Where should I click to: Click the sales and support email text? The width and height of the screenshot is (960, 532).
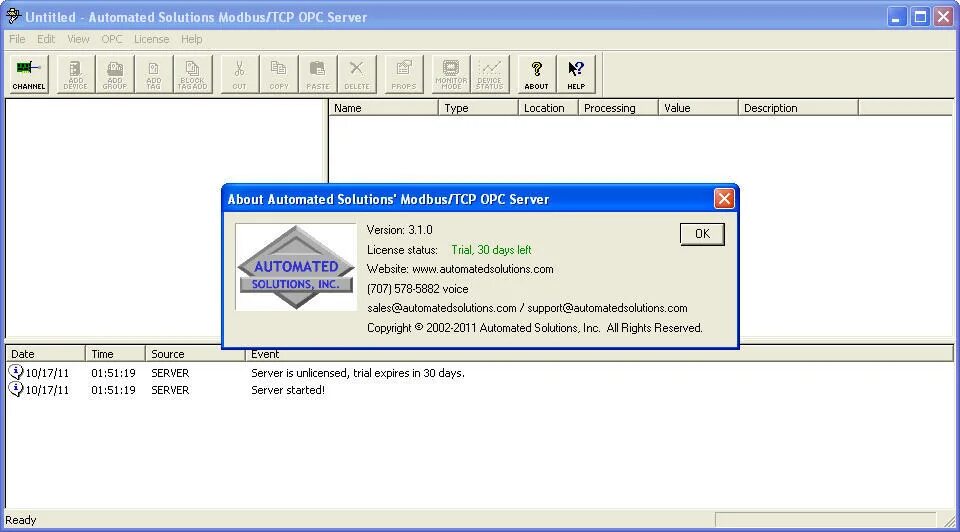tap(527, 308)
